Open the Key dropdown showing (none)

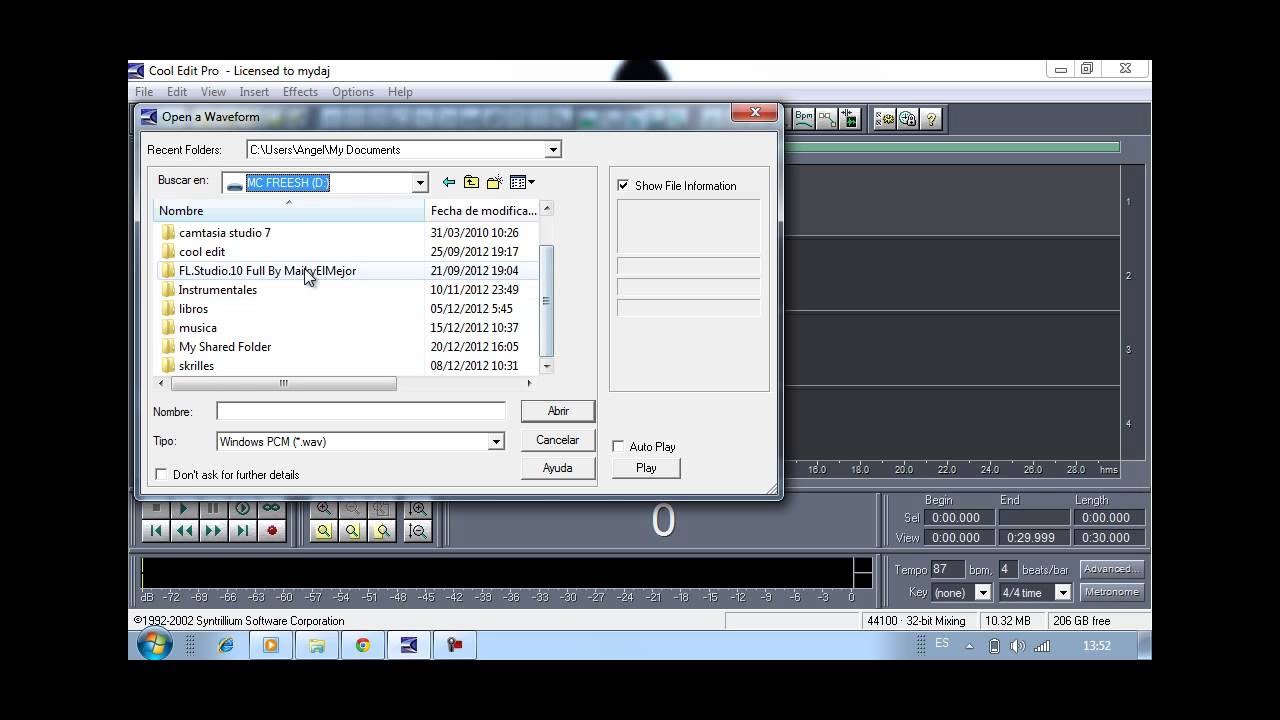(982, 592)
